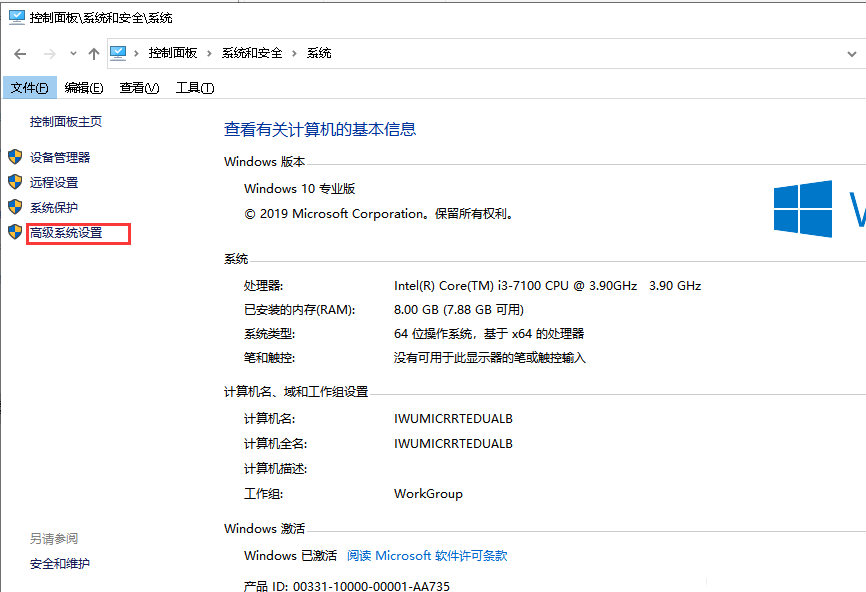
Task: Click the shield icon beside 远程设置
Action: pyautogui.click(x=15, y=182)
